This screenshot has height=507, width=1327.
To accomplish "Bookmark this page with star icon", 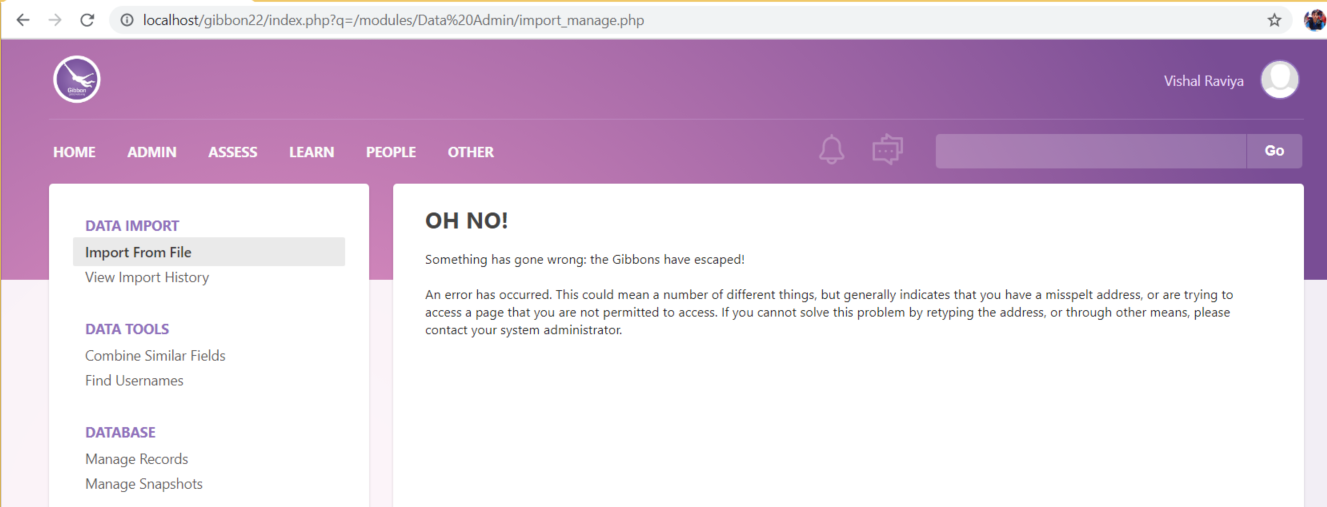I will pos(1274,20).
